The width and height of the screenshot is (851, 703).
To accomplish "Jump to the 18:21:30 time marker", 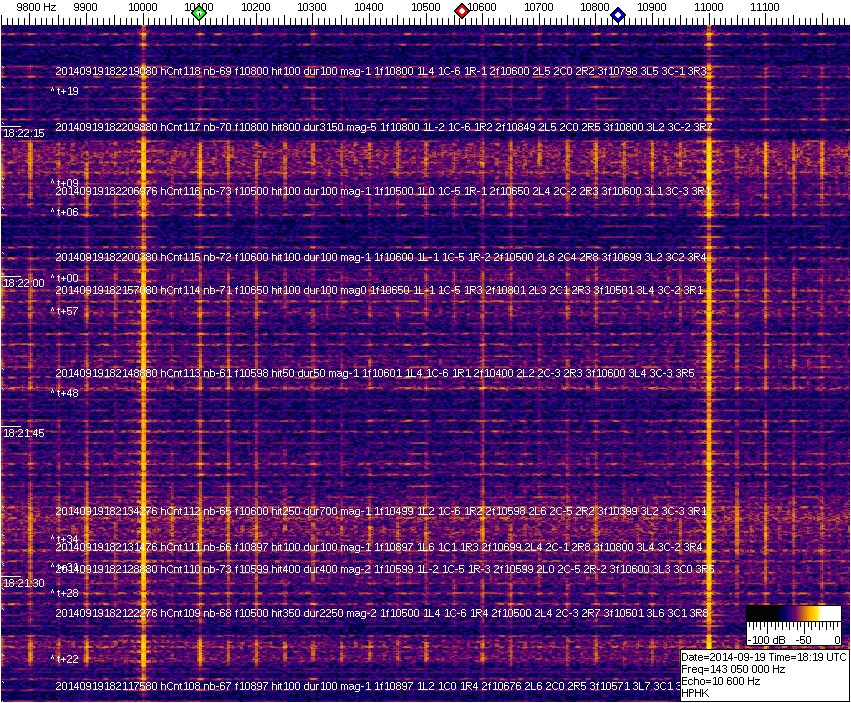I will click(x=24, y=583).
